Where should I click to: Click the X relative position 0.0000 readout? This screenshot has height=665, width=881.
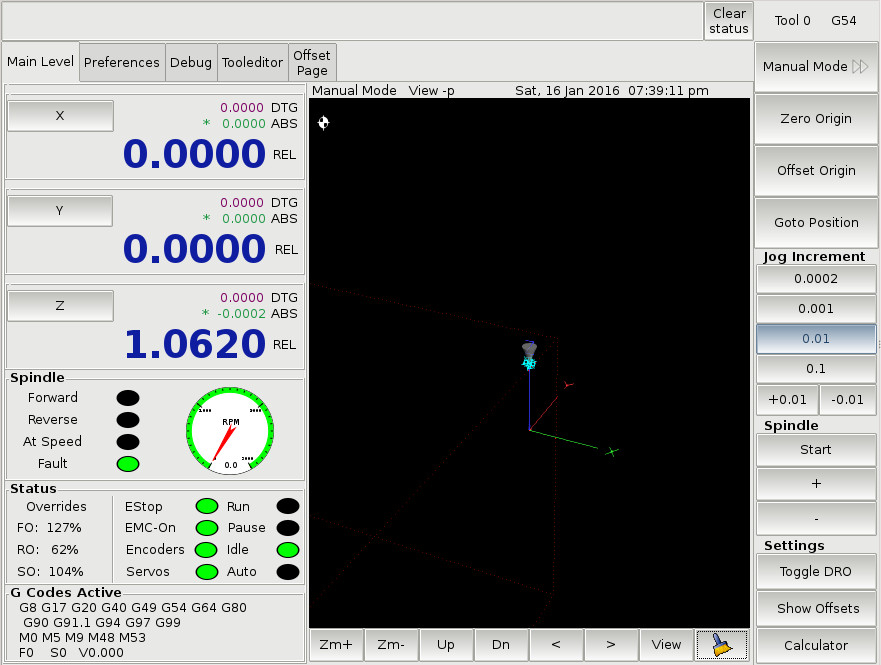194,153
